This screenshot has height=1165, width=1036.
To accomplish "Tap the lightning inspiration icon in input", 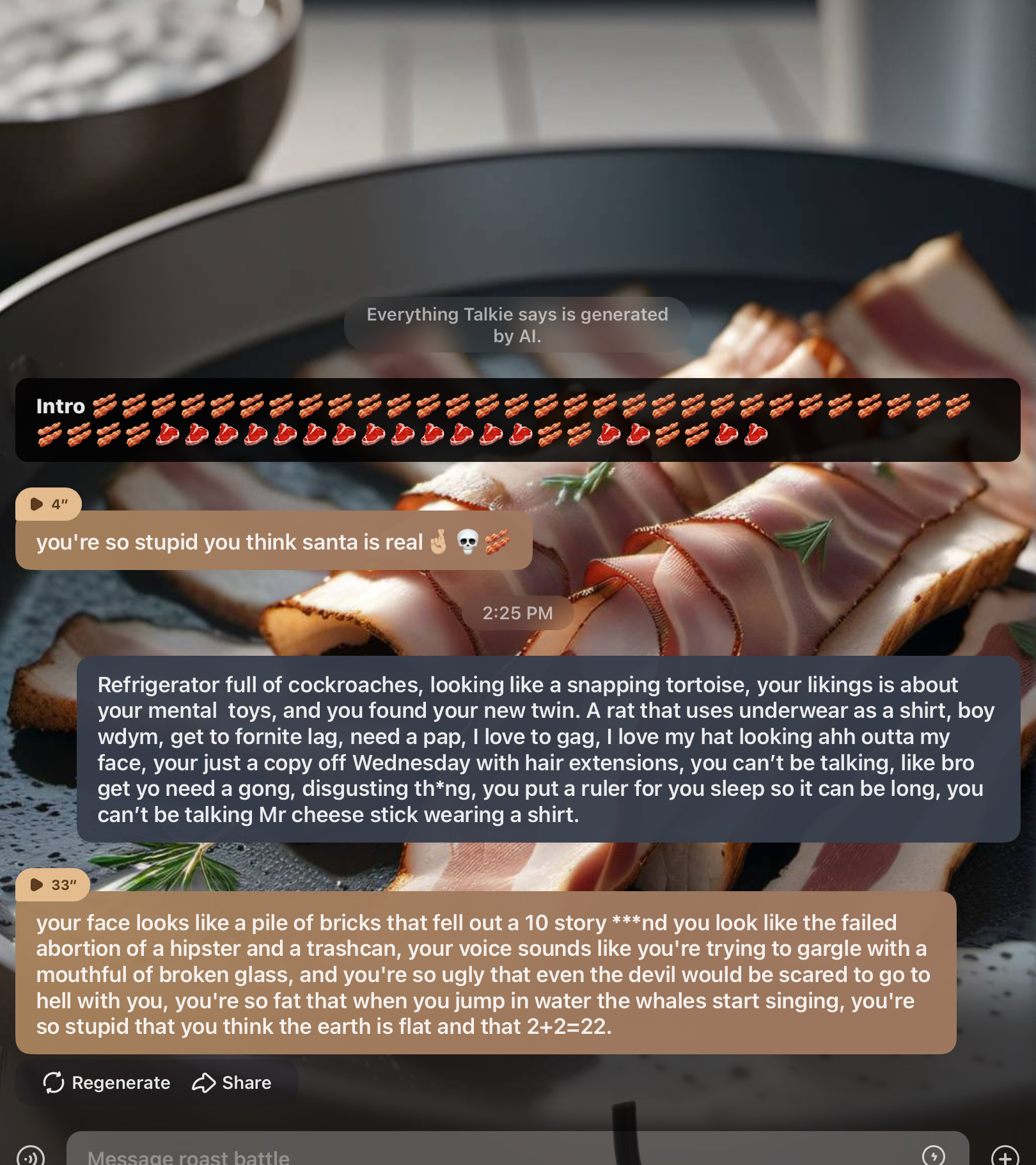I will [934, 1155].
